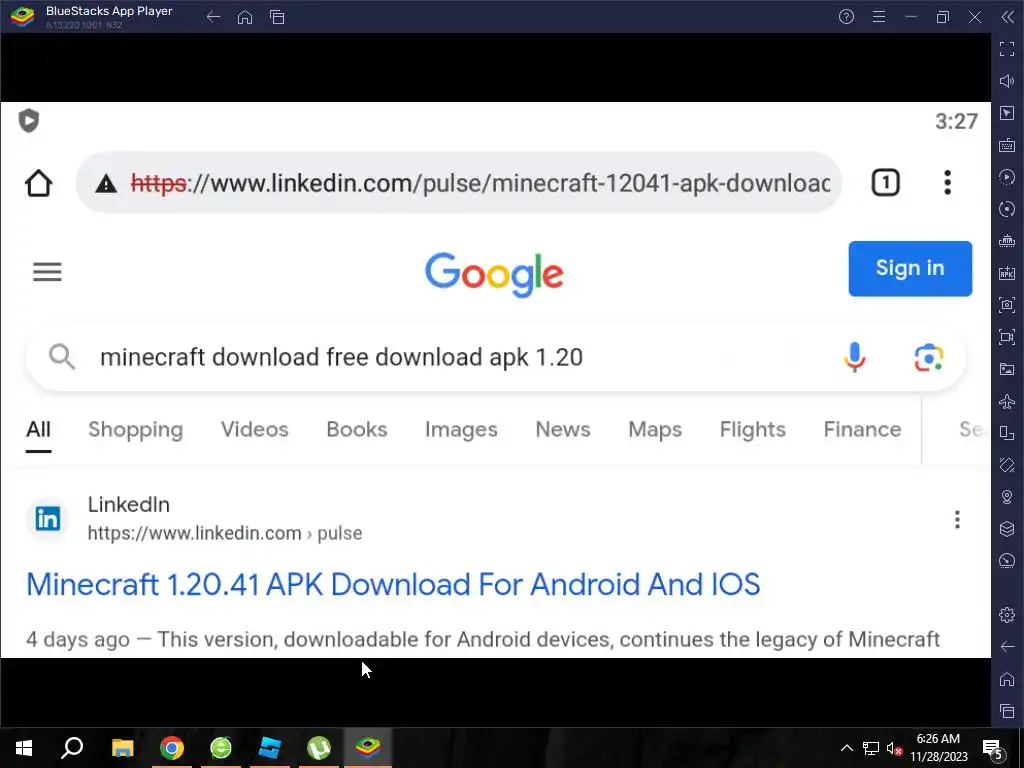Screen dimensions: 1024x768
Task: Open Minecraft 1.20.41 APK Download result link
Action: click(393, 584)
